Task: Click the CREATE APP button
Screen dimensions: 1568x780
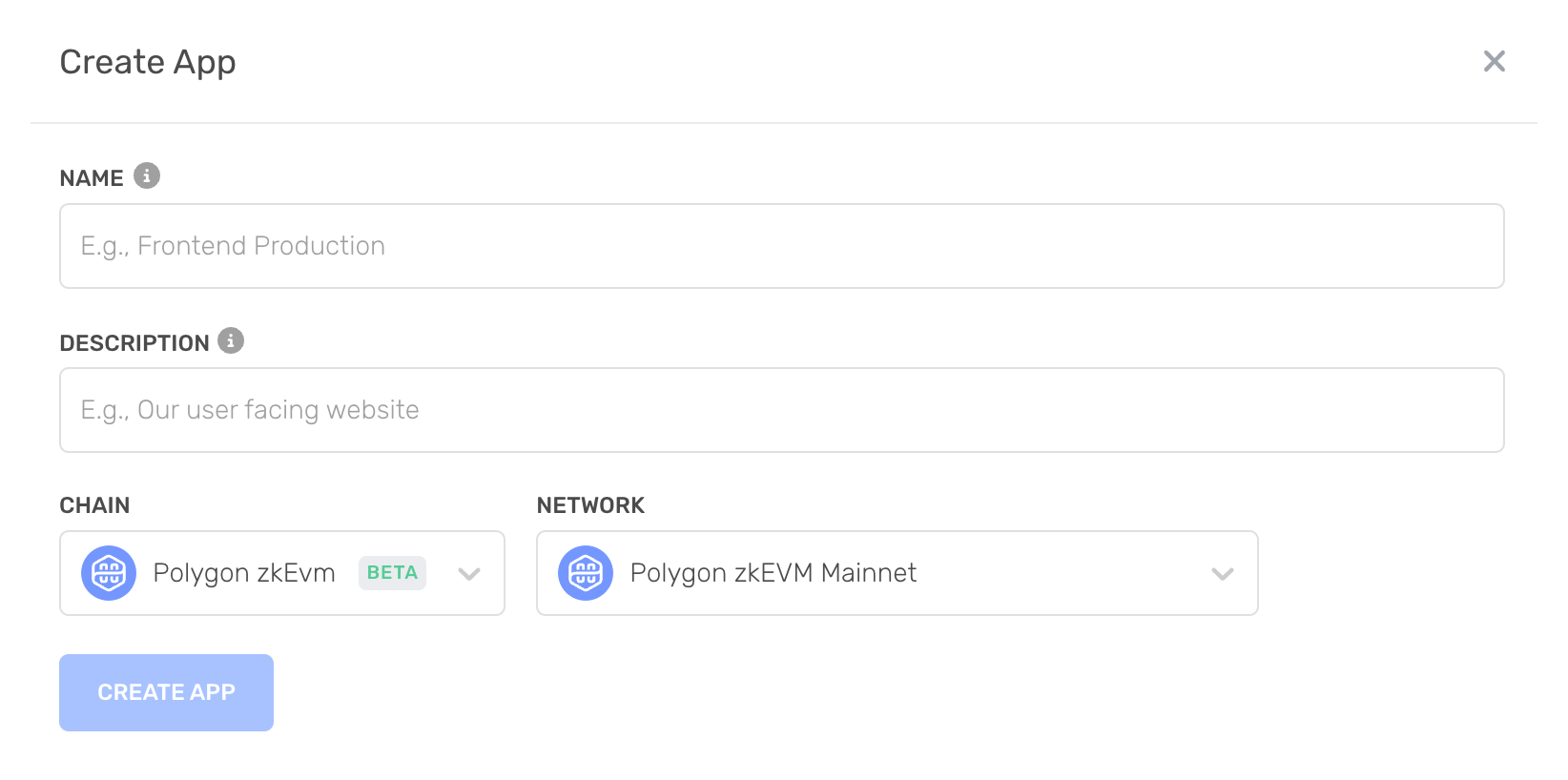Action: click(166, 692)
